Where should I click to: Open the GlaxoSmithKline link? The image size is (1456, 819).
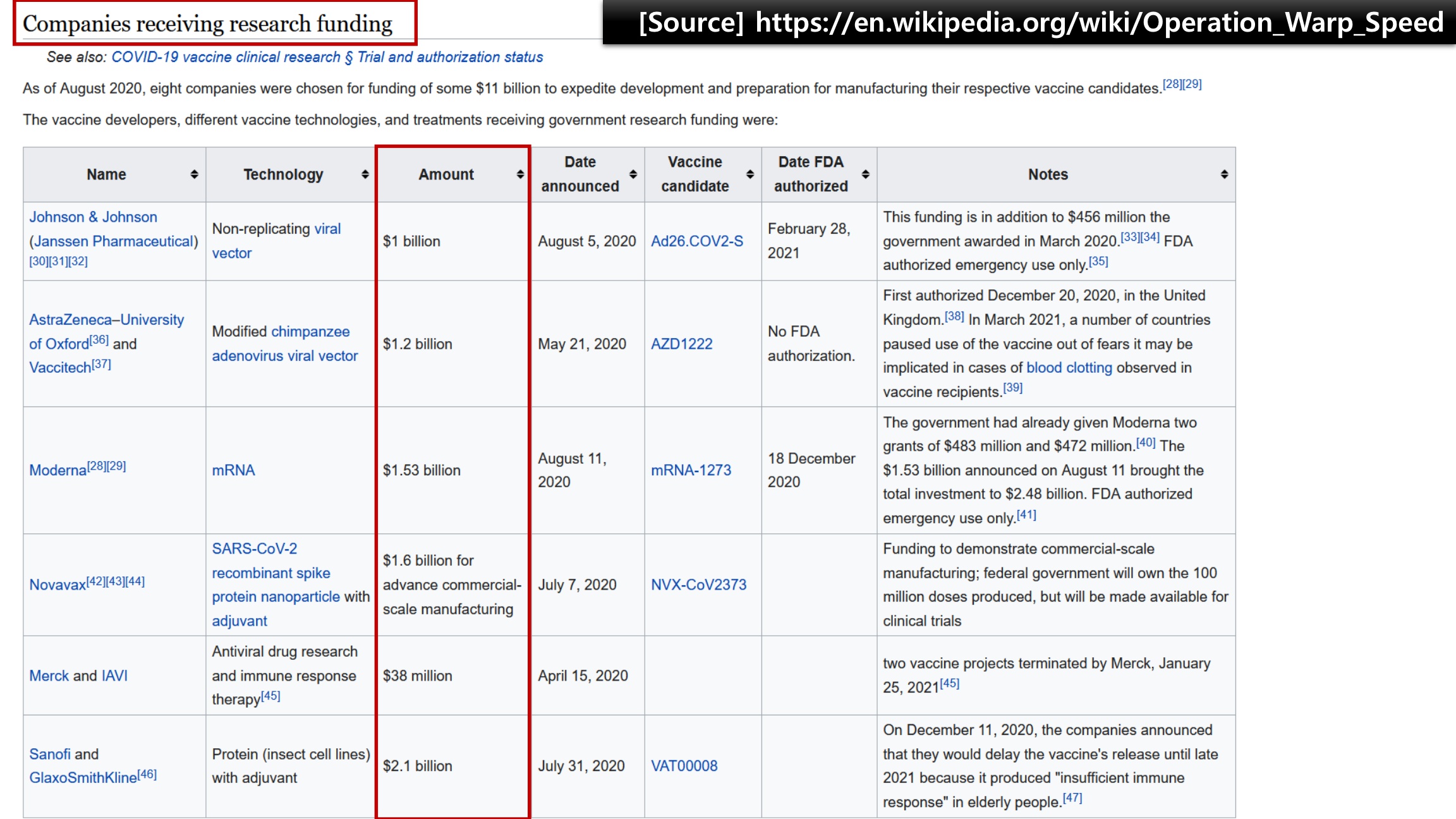click(x=83, y=778)
